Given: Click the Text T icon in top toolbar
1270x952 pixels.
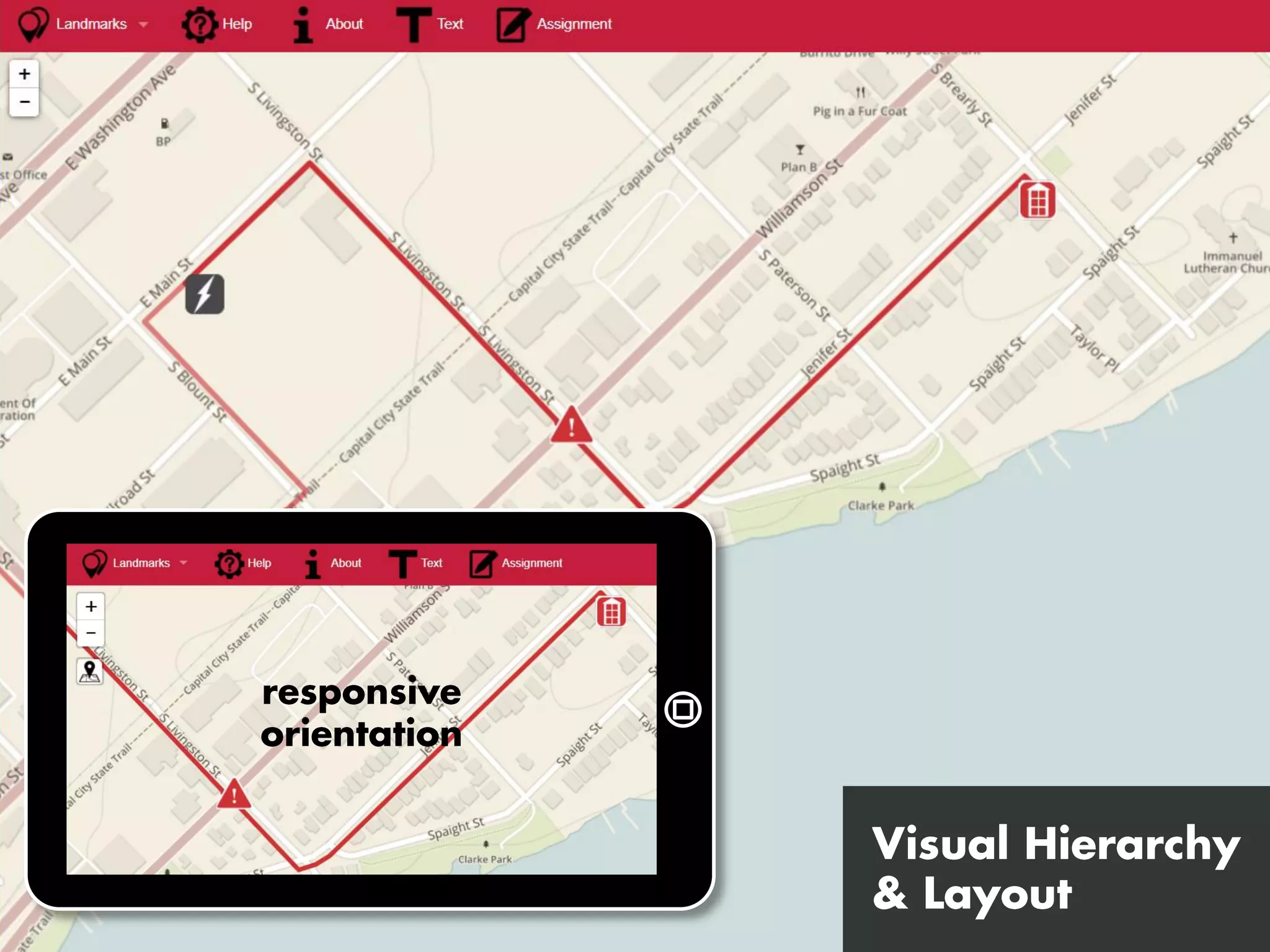Looking at the screenshot, I should pos(414,25).
